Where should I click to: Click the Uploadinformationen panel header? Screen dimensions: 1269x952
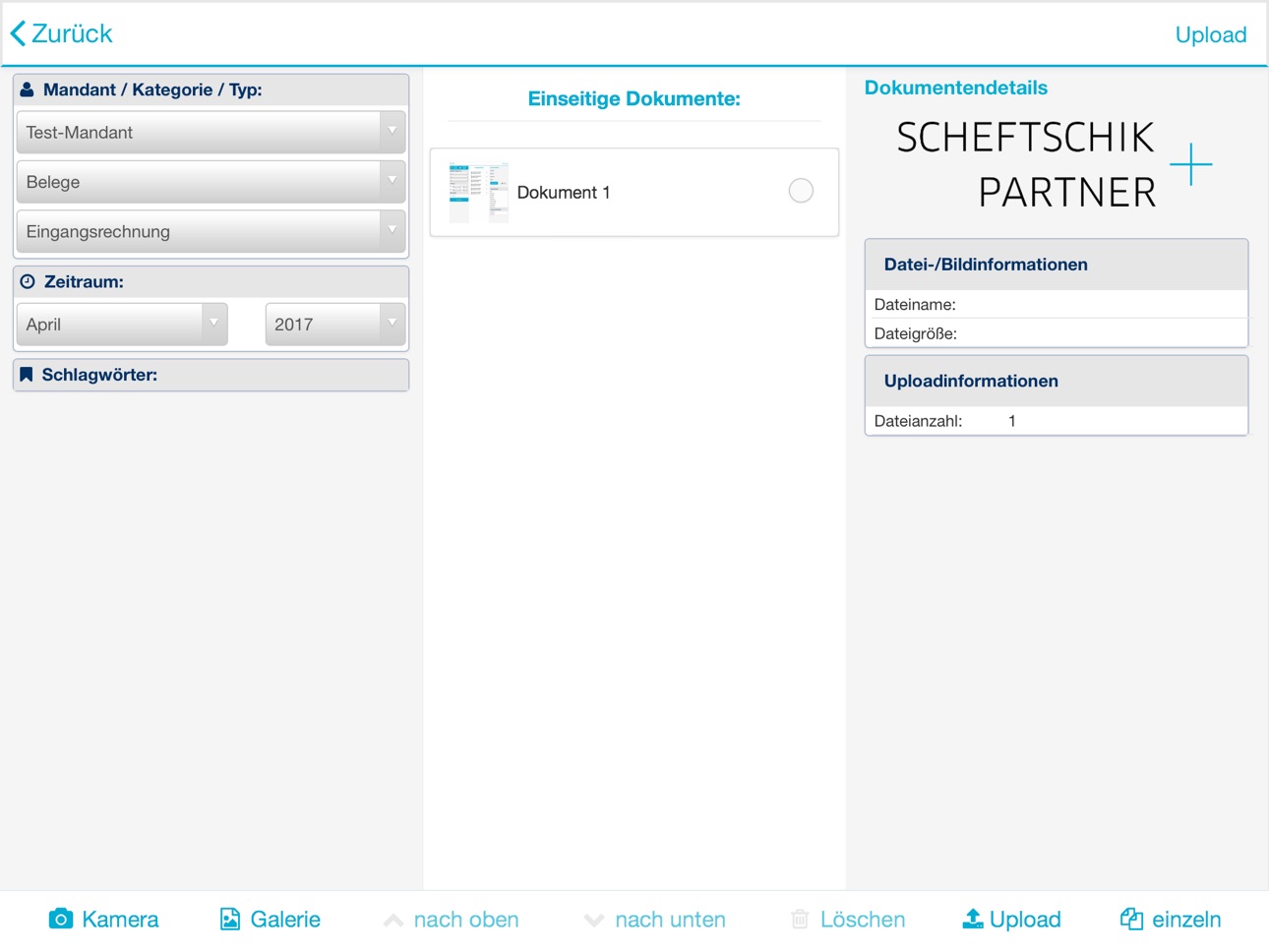[1057, 381]
